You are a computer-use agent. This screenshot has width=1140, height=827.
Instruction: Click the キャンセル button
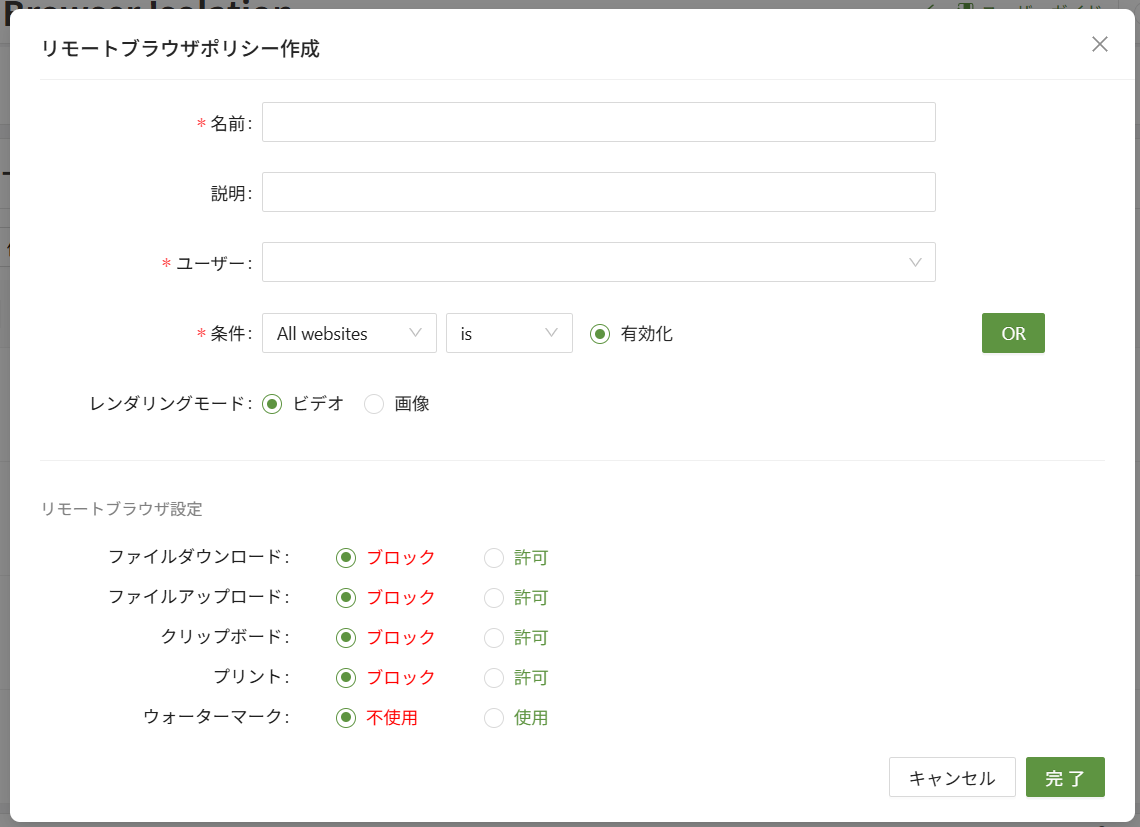click(x=951, y=777)
